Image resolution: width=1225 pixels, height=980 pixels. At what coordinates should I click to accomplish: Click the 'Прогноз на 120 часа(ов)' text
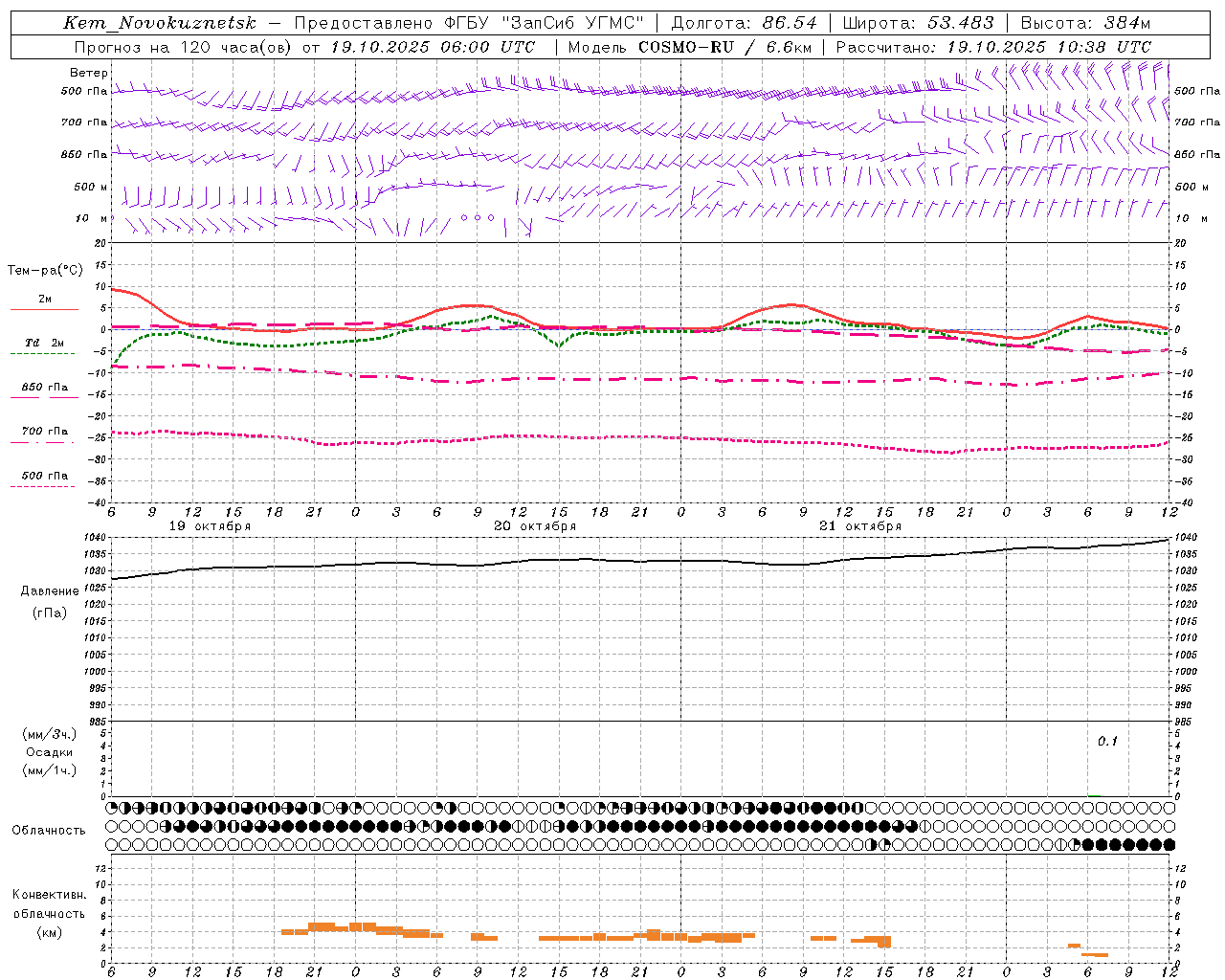click(x=185, y=47)
